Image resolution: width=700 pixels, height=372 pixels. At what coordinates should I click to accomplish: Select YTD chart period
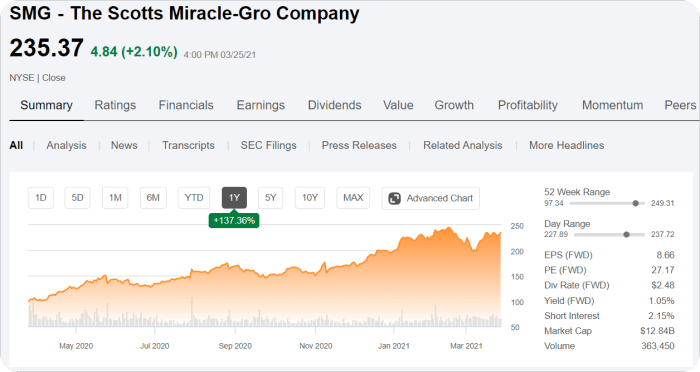[194, 198]
